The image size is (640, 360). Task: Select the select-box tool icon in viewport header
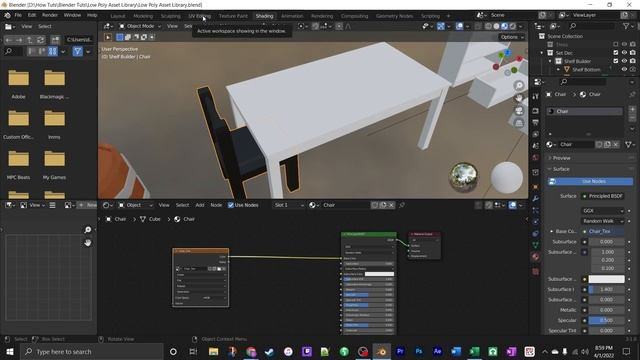(x=120, y=37)
